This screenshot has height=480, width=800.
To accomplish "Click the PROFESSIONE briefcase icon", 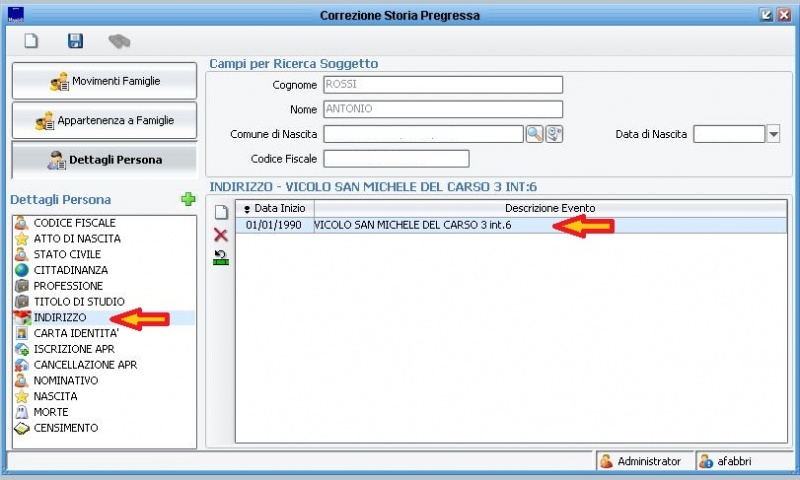I will tap(21, 286).
